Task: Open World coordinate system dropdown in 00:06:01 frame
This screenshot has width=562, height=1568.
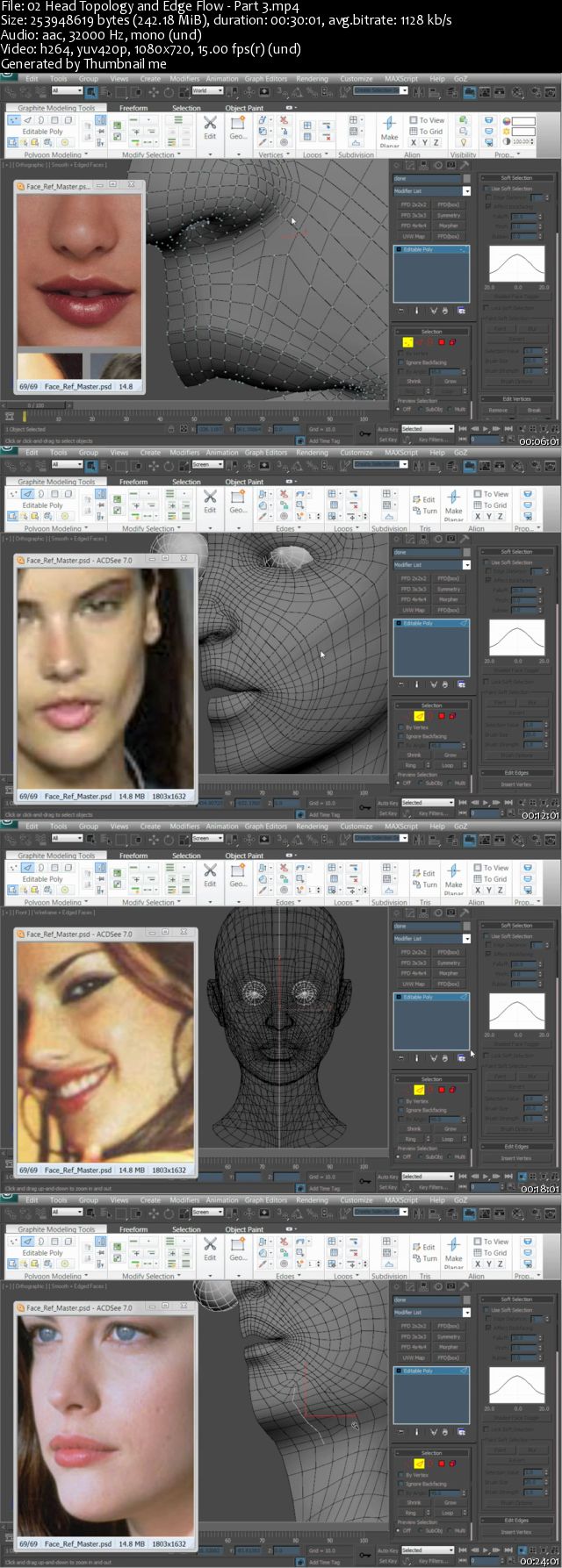Action: [207, 90]
